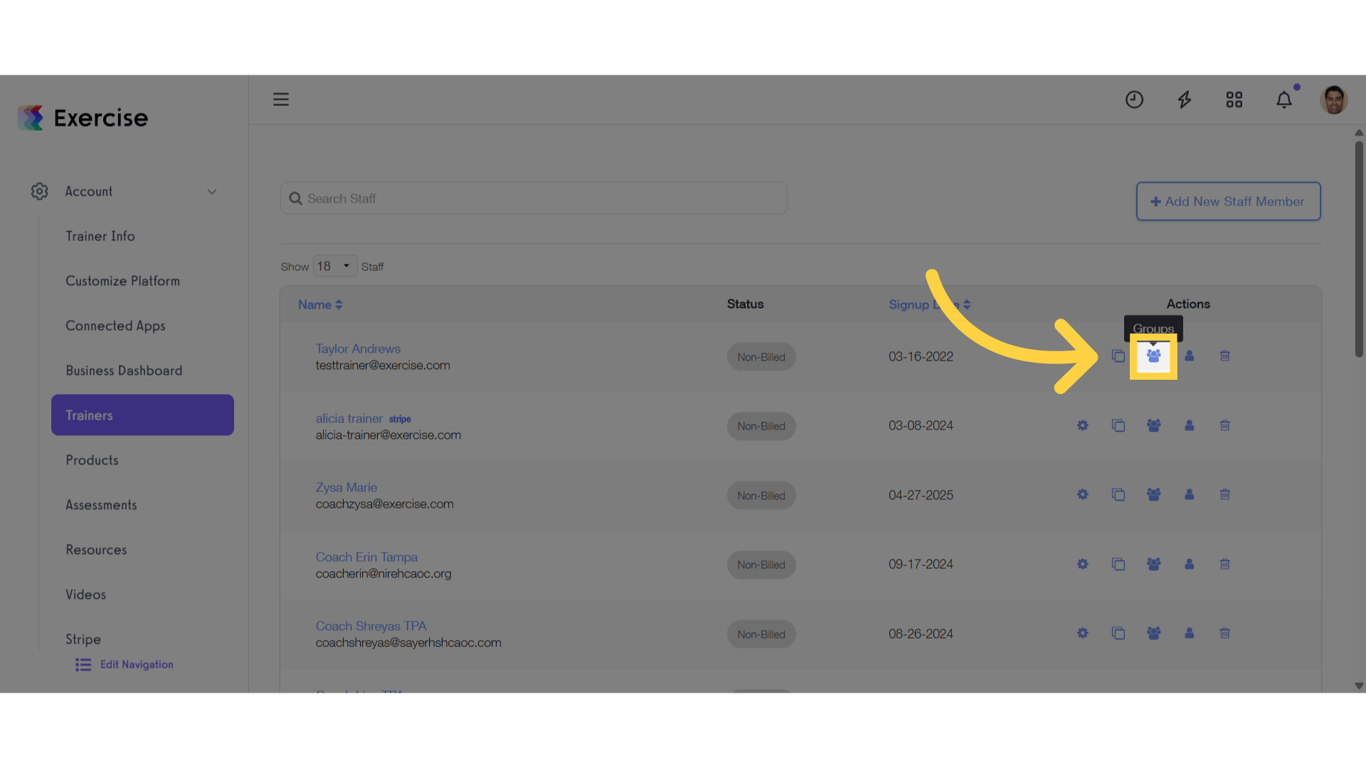Click the Add New Staff Member button
Image resolution: width=1366 pixels, height=768 pixels.
[1228, 201]
